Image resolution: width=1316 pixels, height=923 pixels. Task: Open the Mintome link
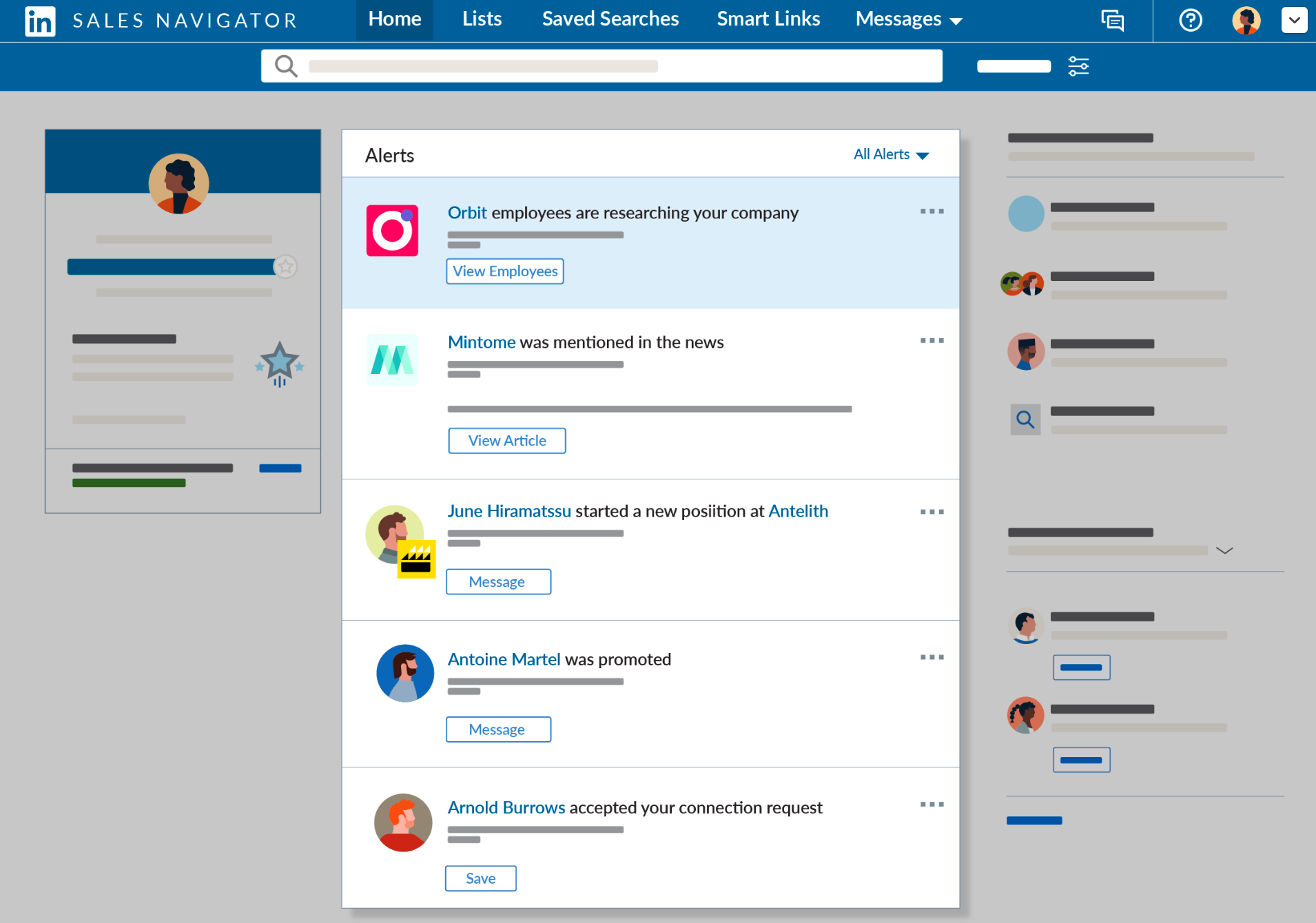point(482,342)
